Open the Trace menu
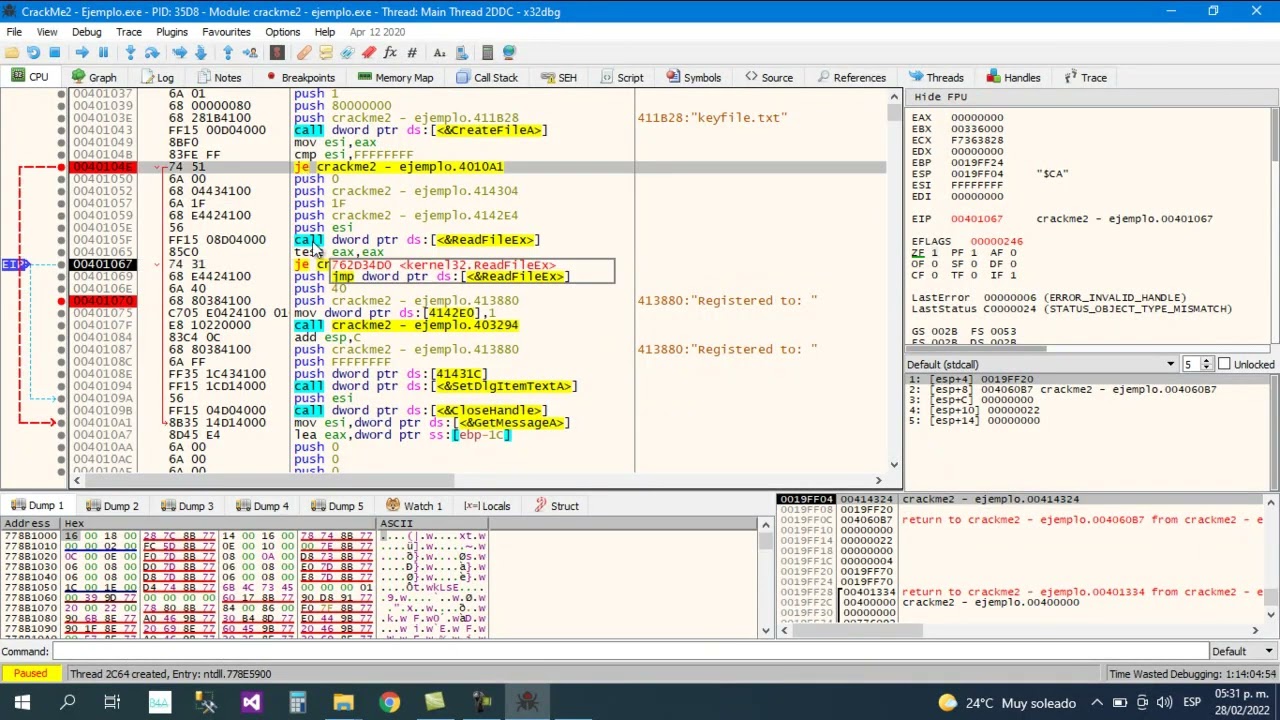This screenshot has height=720, width=1280. coord(128,32)
